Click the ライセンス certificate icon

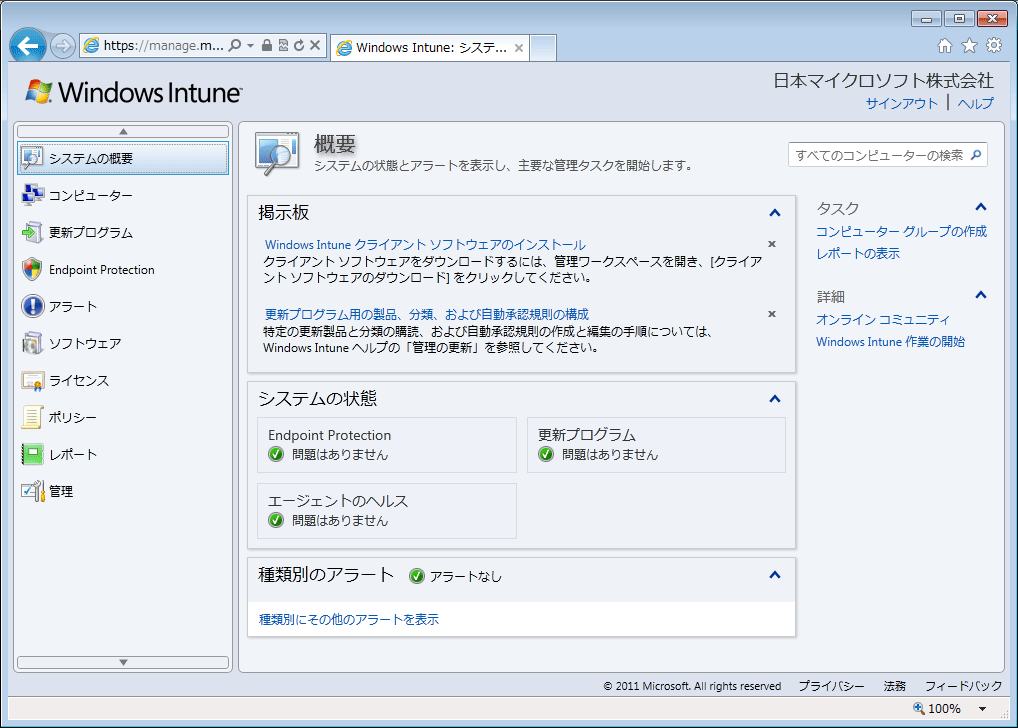point(32,380)
